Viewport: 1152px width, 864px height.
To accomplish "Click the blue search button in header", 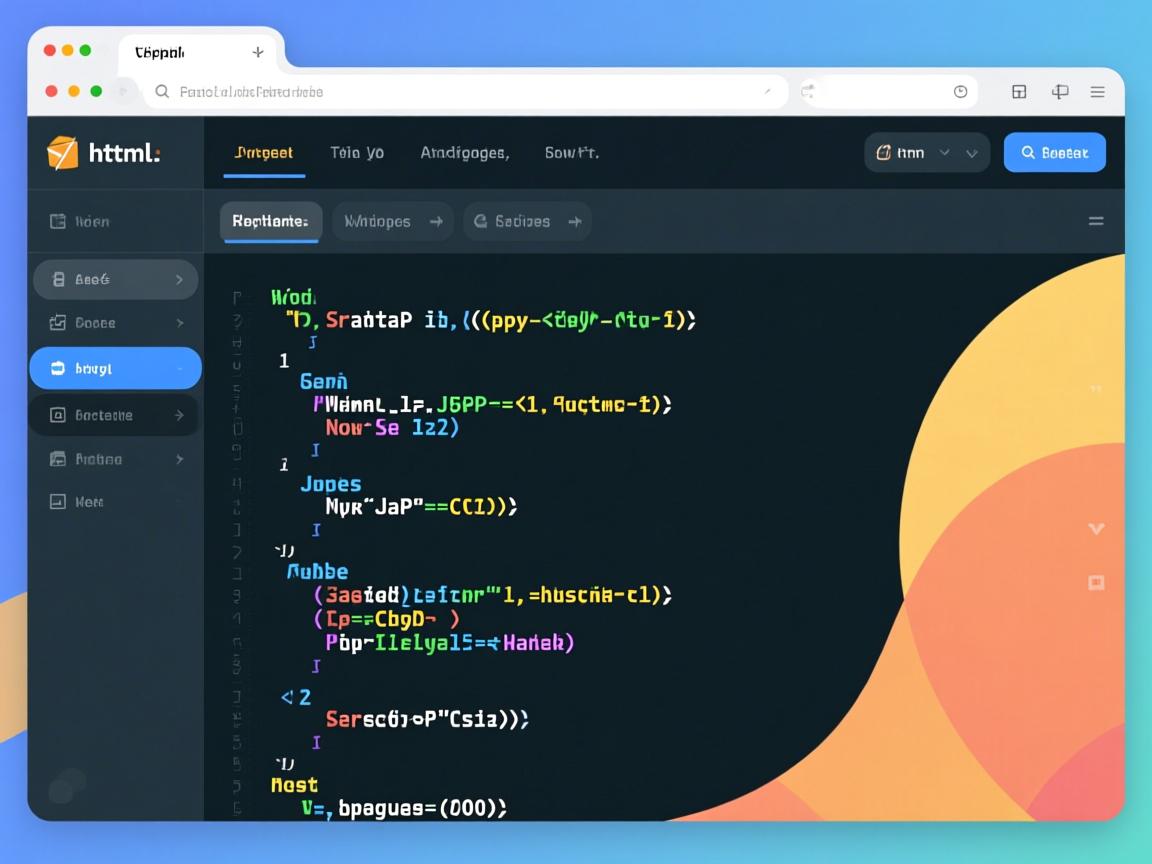I will point(1054,153).
